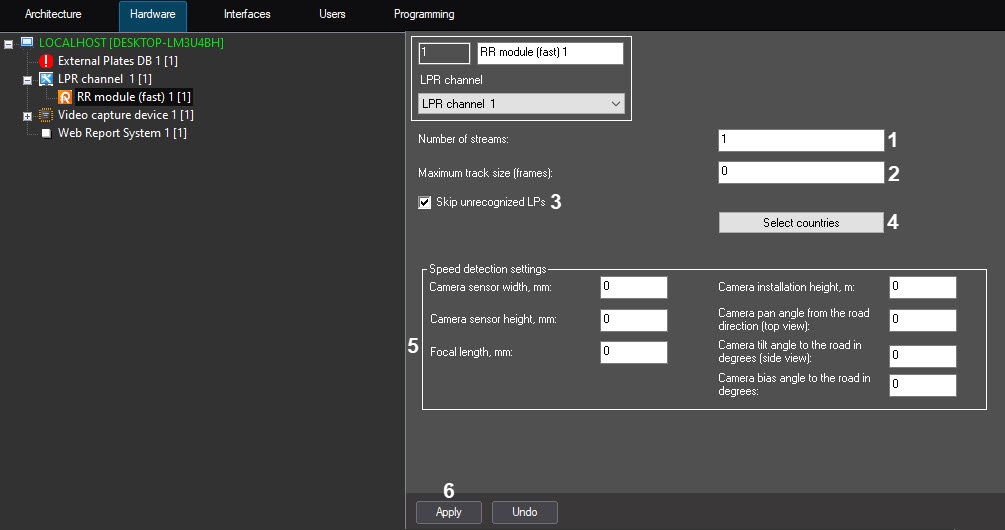The image size is (1005, 530).
Task: Focus the Focal length, mm input
Action: click(x=633, y=352)
